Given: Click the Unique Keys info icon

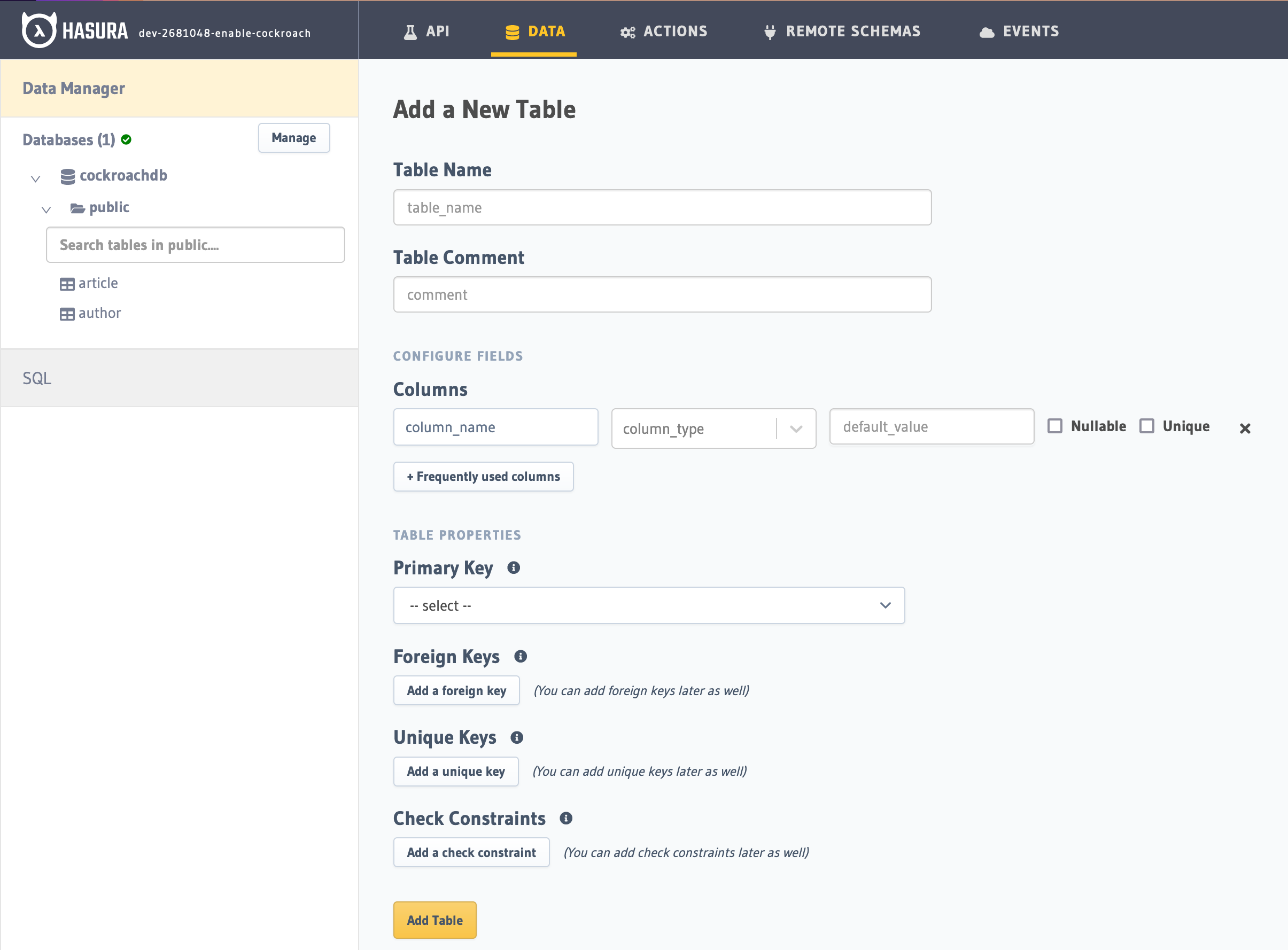Looking at the screenshot, I should click(517, 737).
